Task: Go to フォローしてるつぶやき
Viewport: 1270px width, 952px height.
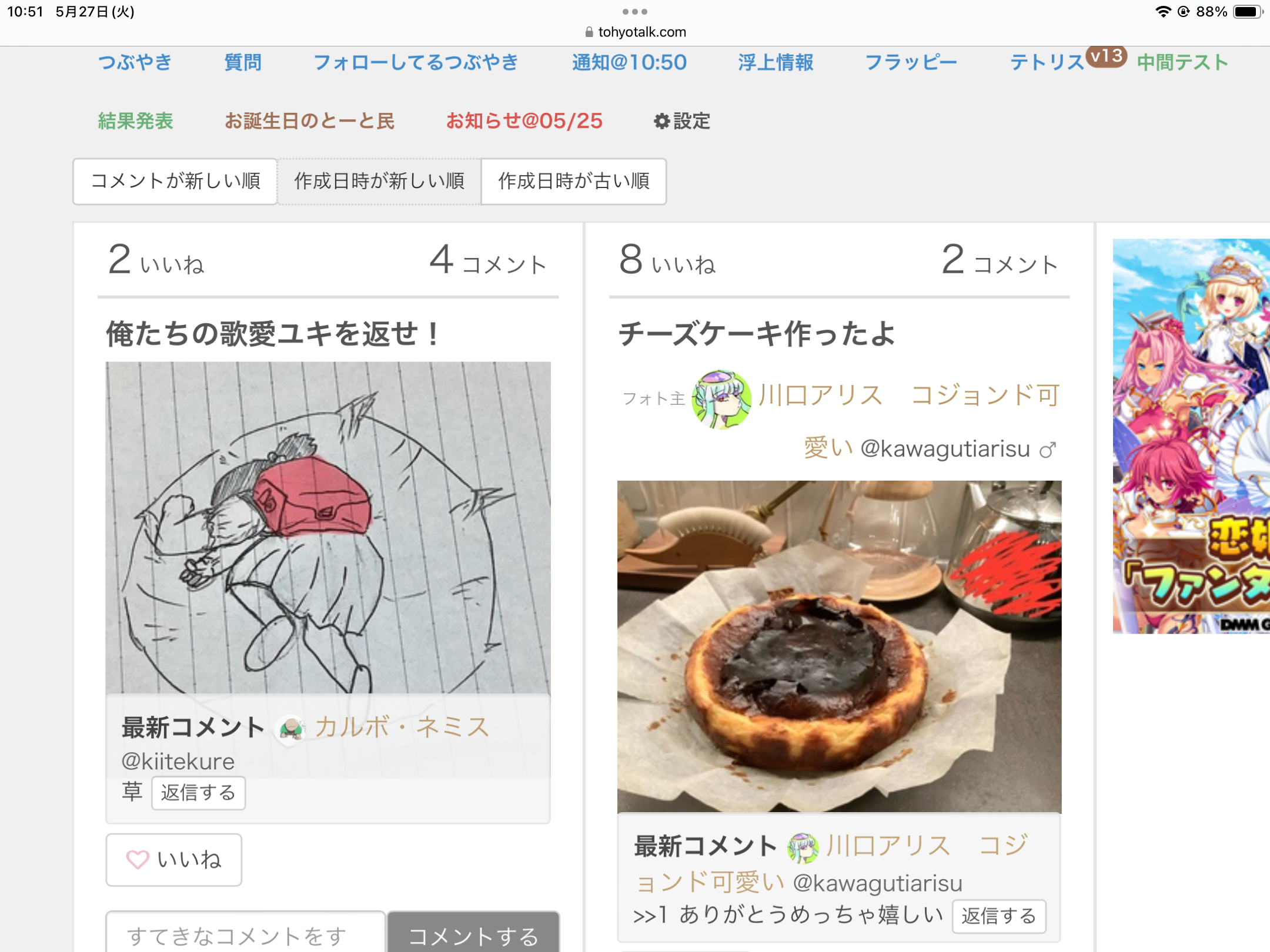Action: click(x=416, y=62)
